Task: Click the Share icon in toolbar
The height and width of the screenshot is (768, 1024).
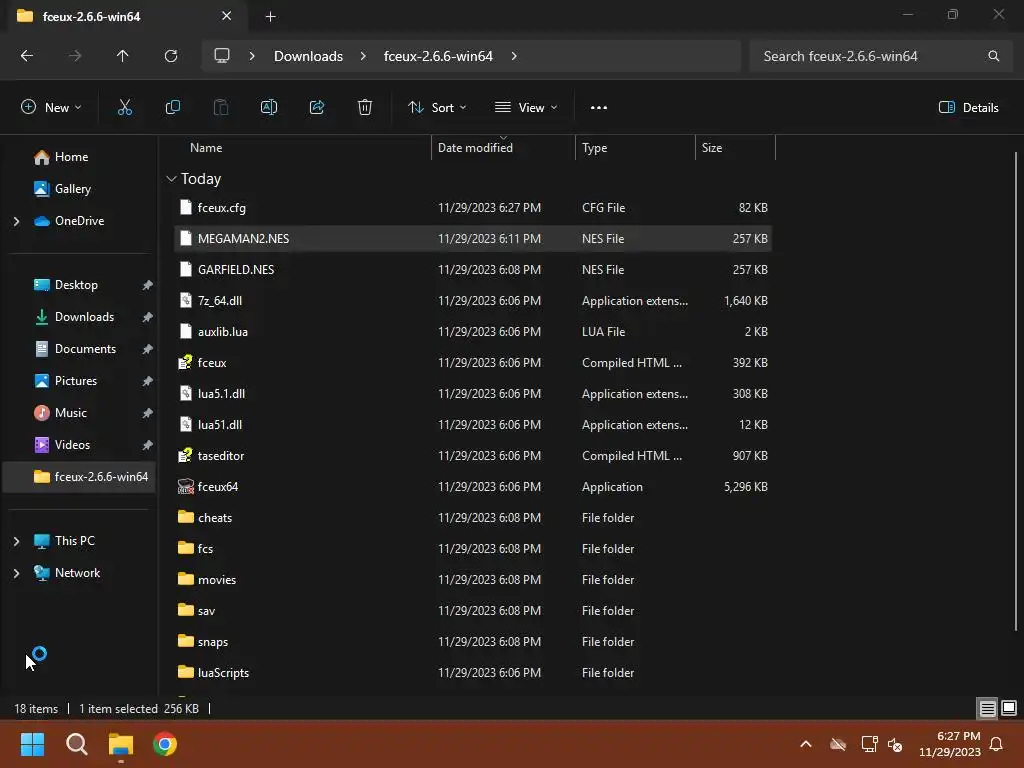Action: pos(317,108)
